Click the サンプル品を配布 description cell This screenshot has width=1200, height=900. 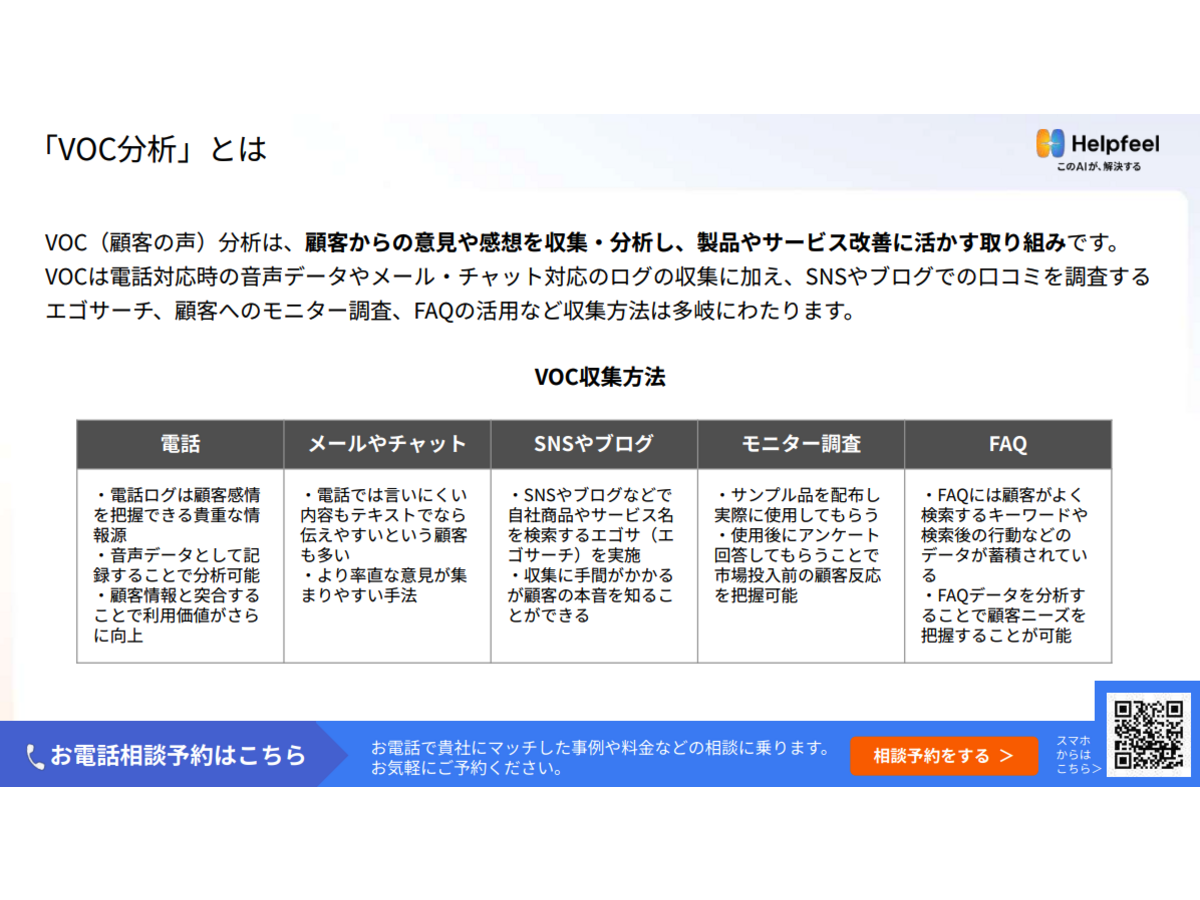[x=800, y=545]
